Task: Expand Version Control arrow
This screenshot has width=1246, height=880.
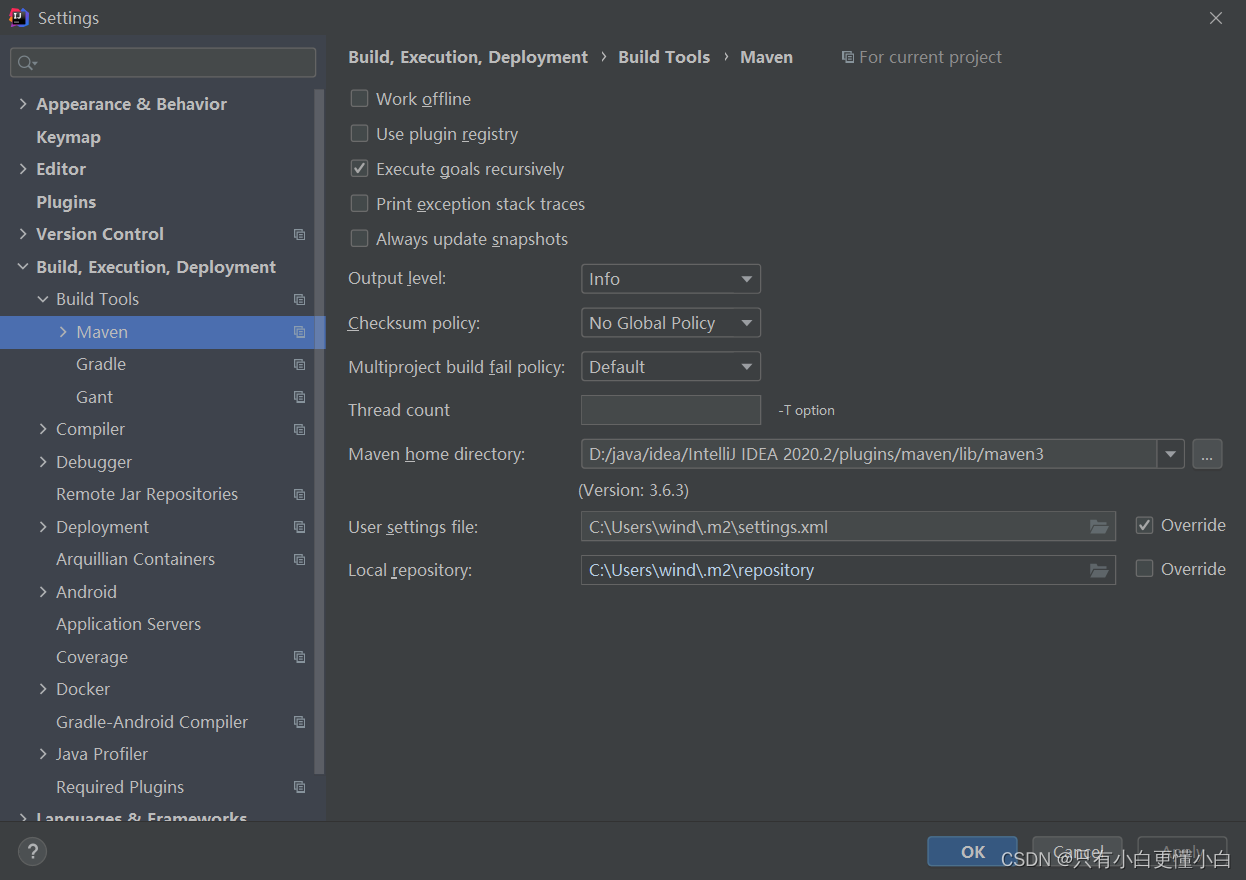Action: (23, 234)
